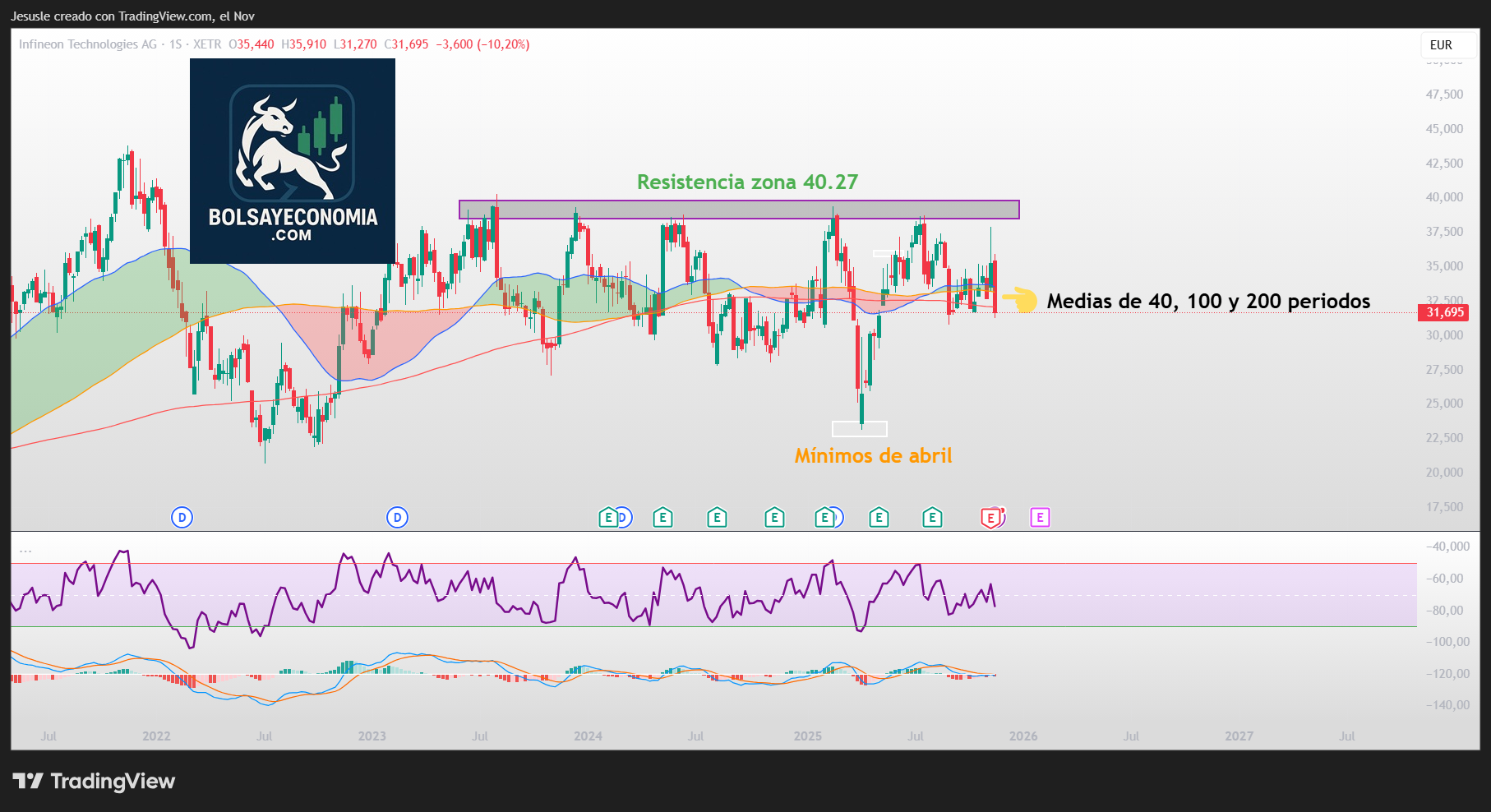Click the dividend D marker near 2022
The image size is (1491, 812).
coord(182,518)
